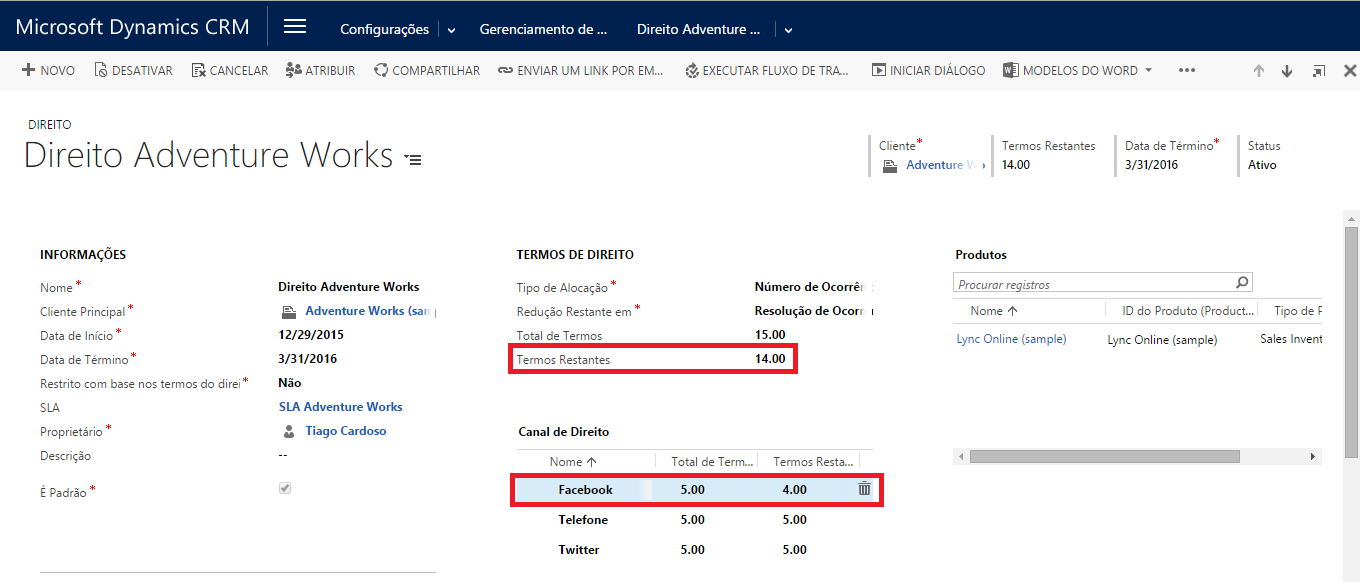Open the hamburger navigation menu
1360x582 pixels.
[295, 27]
